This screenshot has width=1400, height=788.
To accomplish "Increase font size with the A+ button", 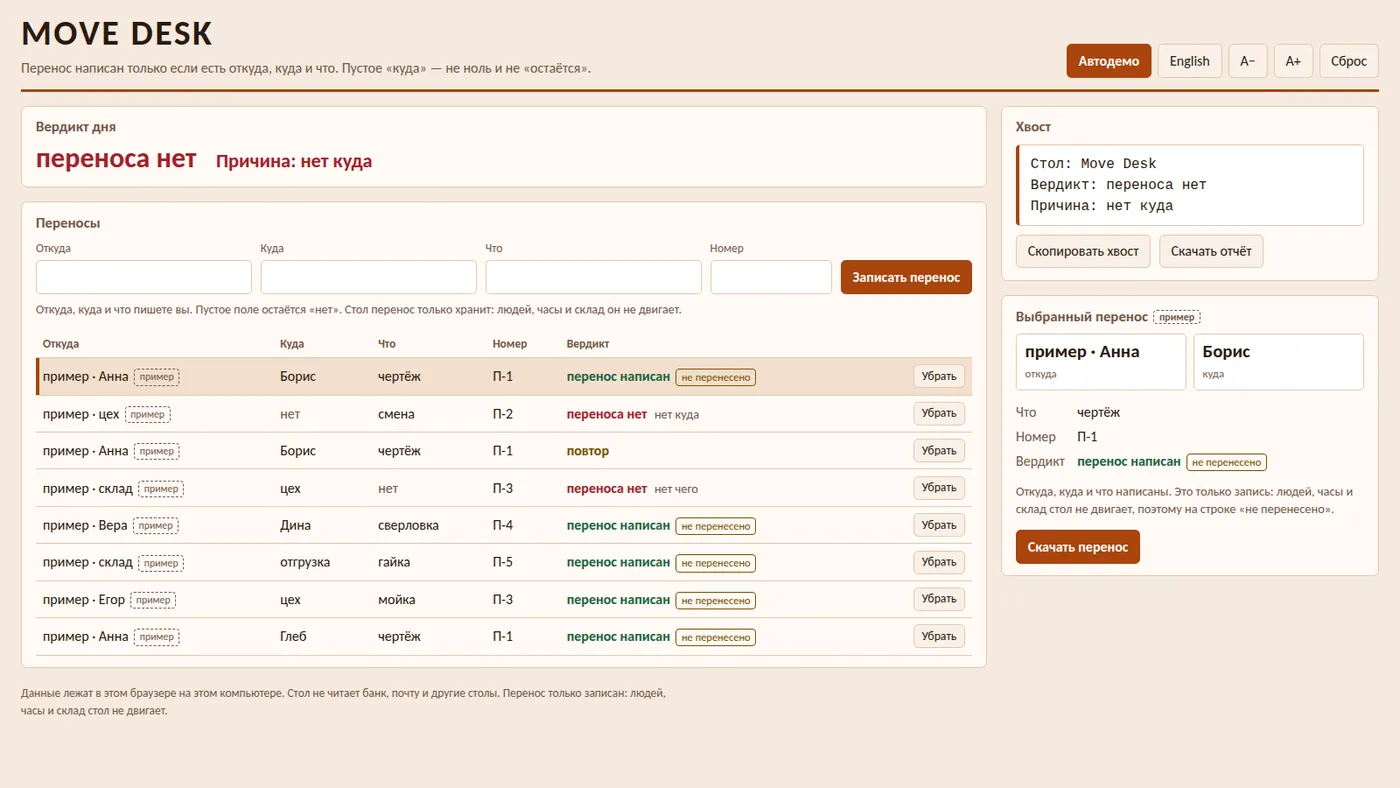I will (x=1293, y=61).
